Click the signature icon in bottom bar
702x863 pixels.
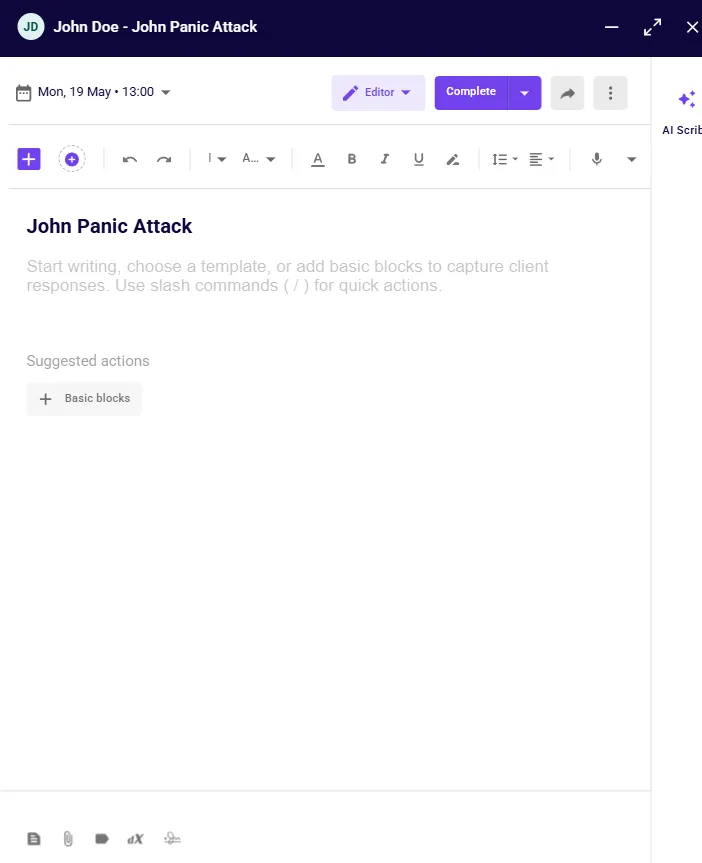[173, 839]
